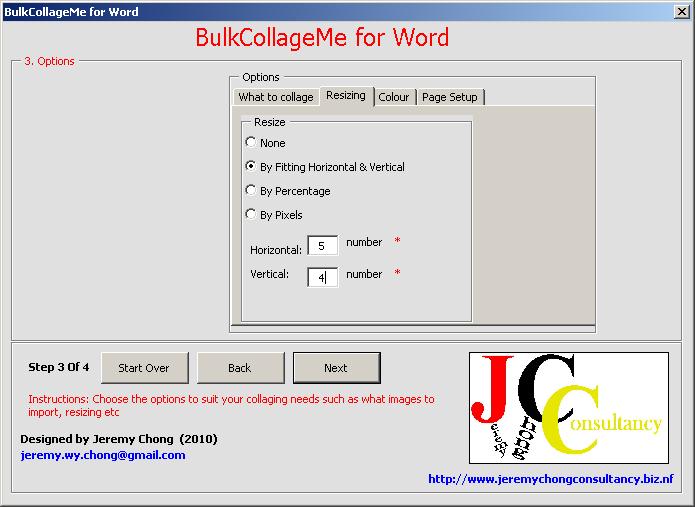
Task: Proceed with the Next button
Action: (336, 368)
